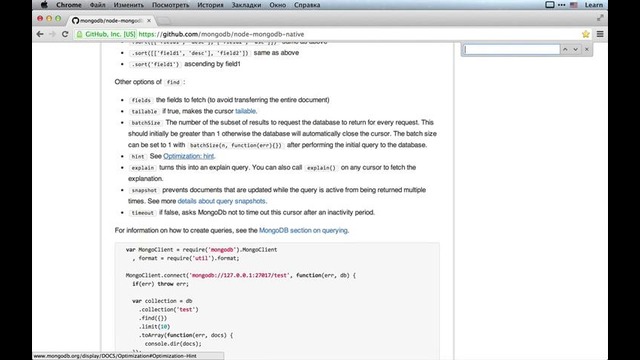Open the Optimization: hint link
640x360 pixels.
[x=189, y=156]
